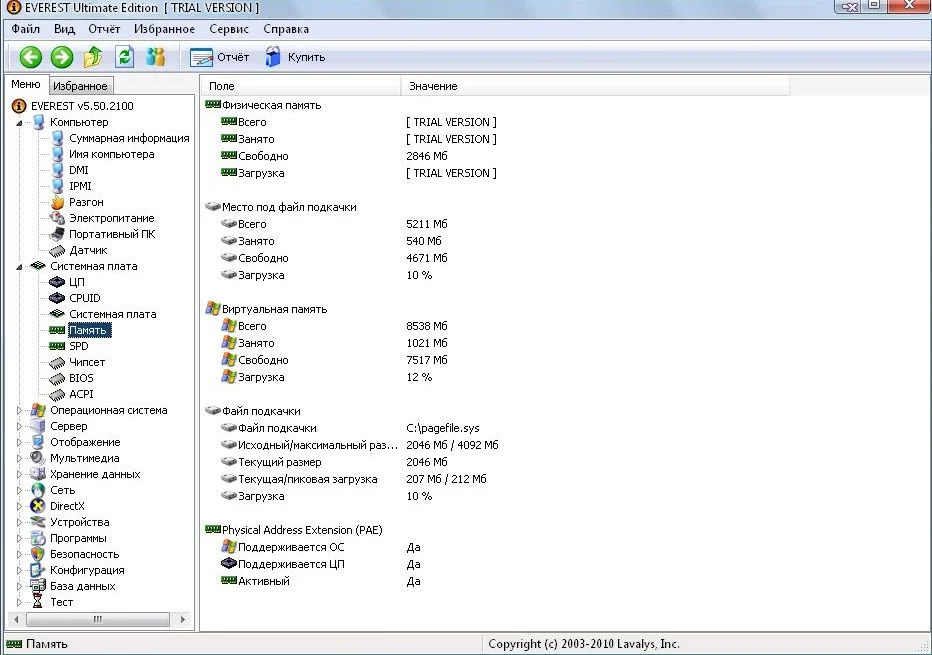
Task: Select the Физическая память group header
Action: point(271,105)
